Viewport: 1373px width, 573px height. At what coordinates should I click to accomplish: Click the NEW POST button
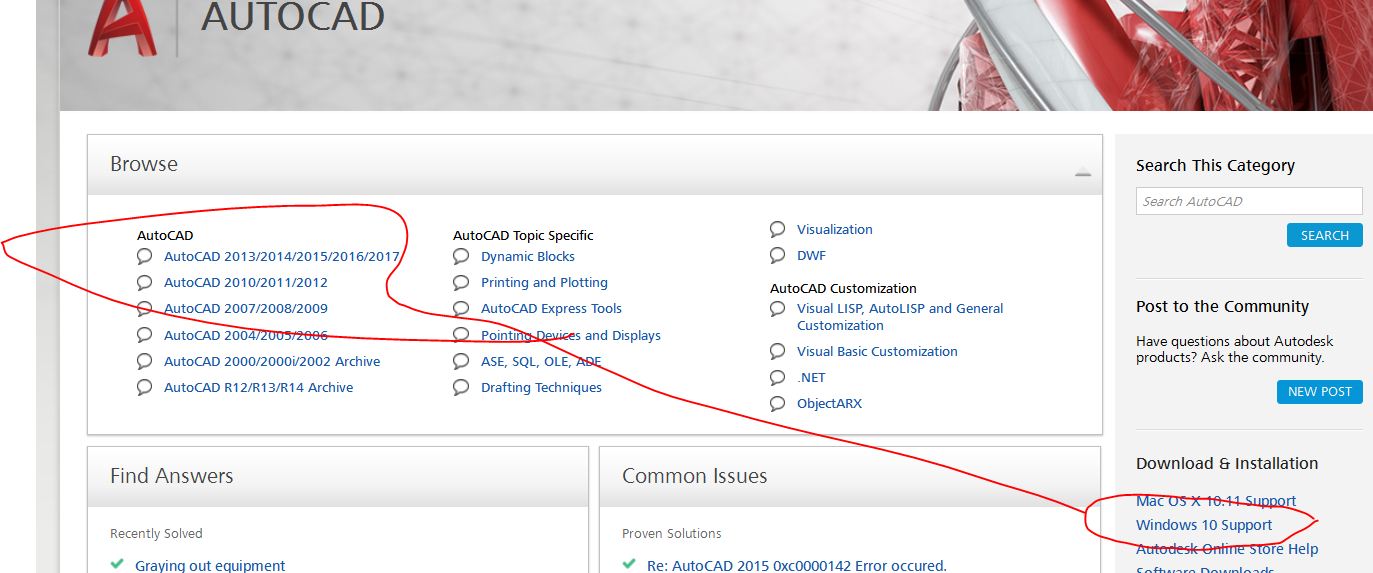point(1320,392)
